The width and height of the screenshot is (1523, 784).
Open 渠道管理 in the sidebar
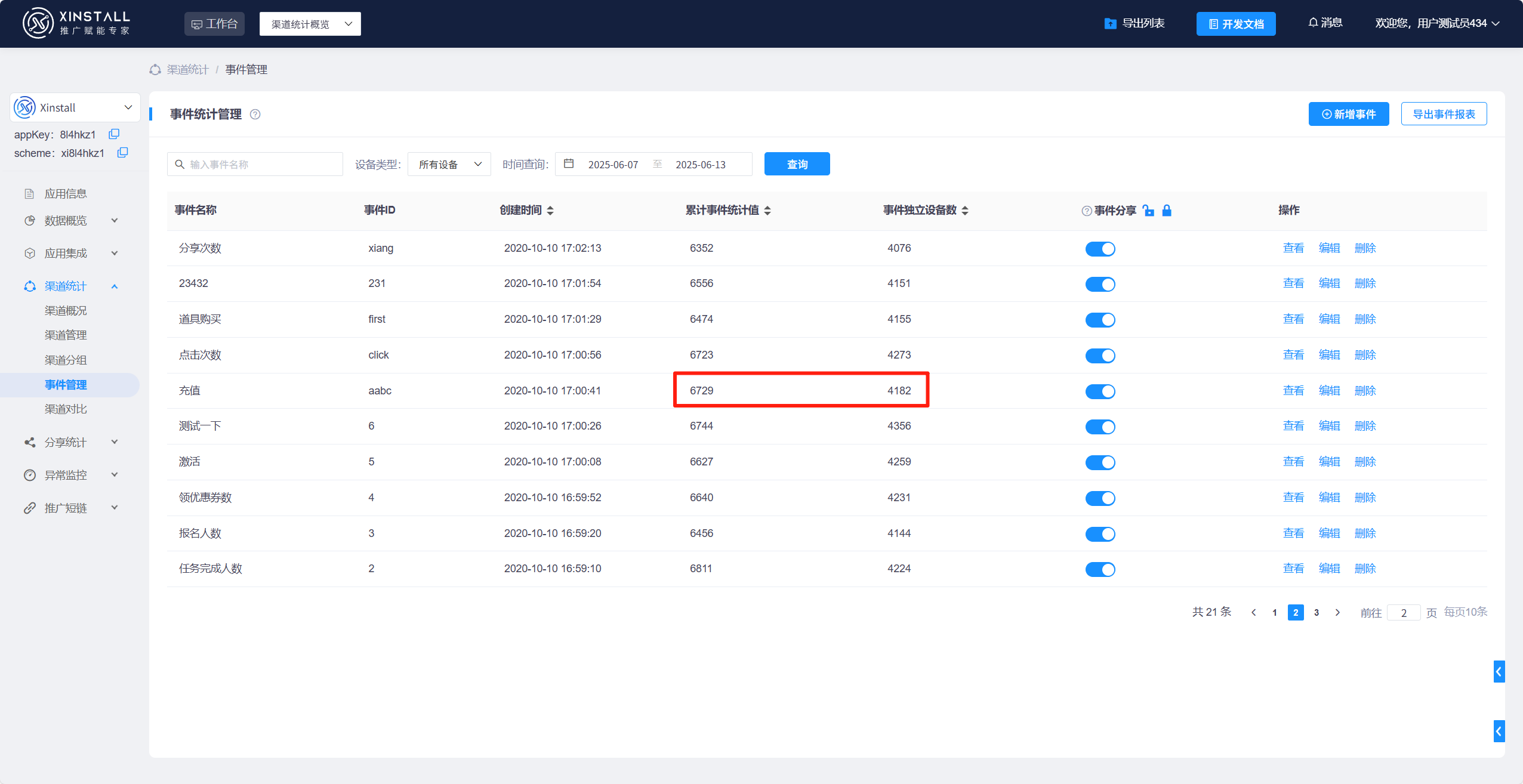[66, 335]
